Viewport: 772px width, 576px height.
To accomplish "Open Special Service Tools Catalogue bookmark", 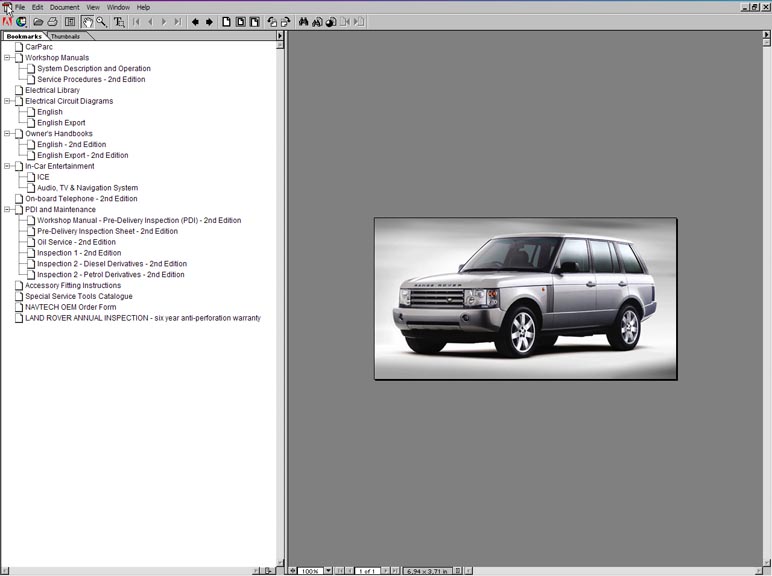I will coord(78,296).
